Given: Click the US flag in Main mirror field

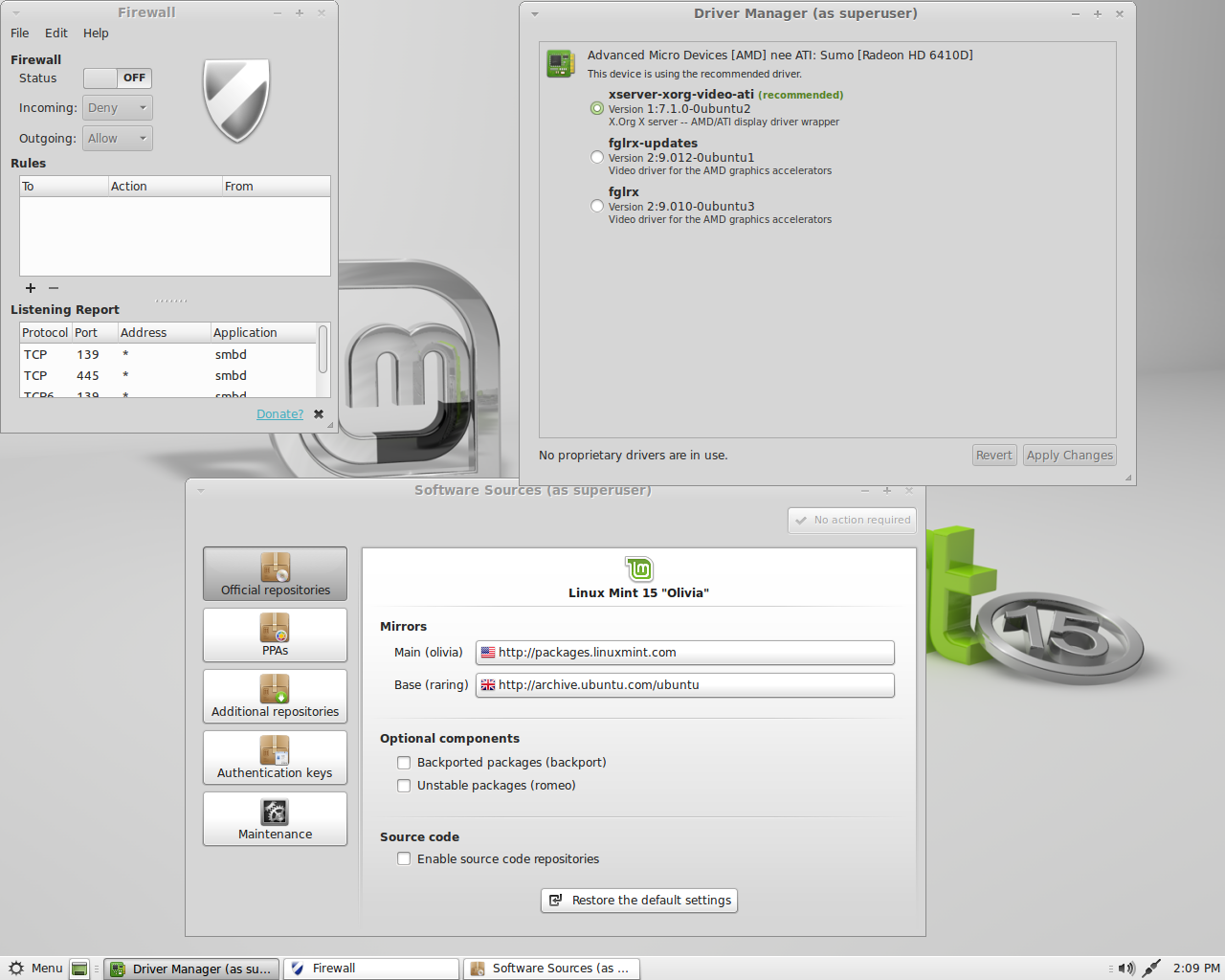Looking at the screenshot, I should tap(488, 653).
